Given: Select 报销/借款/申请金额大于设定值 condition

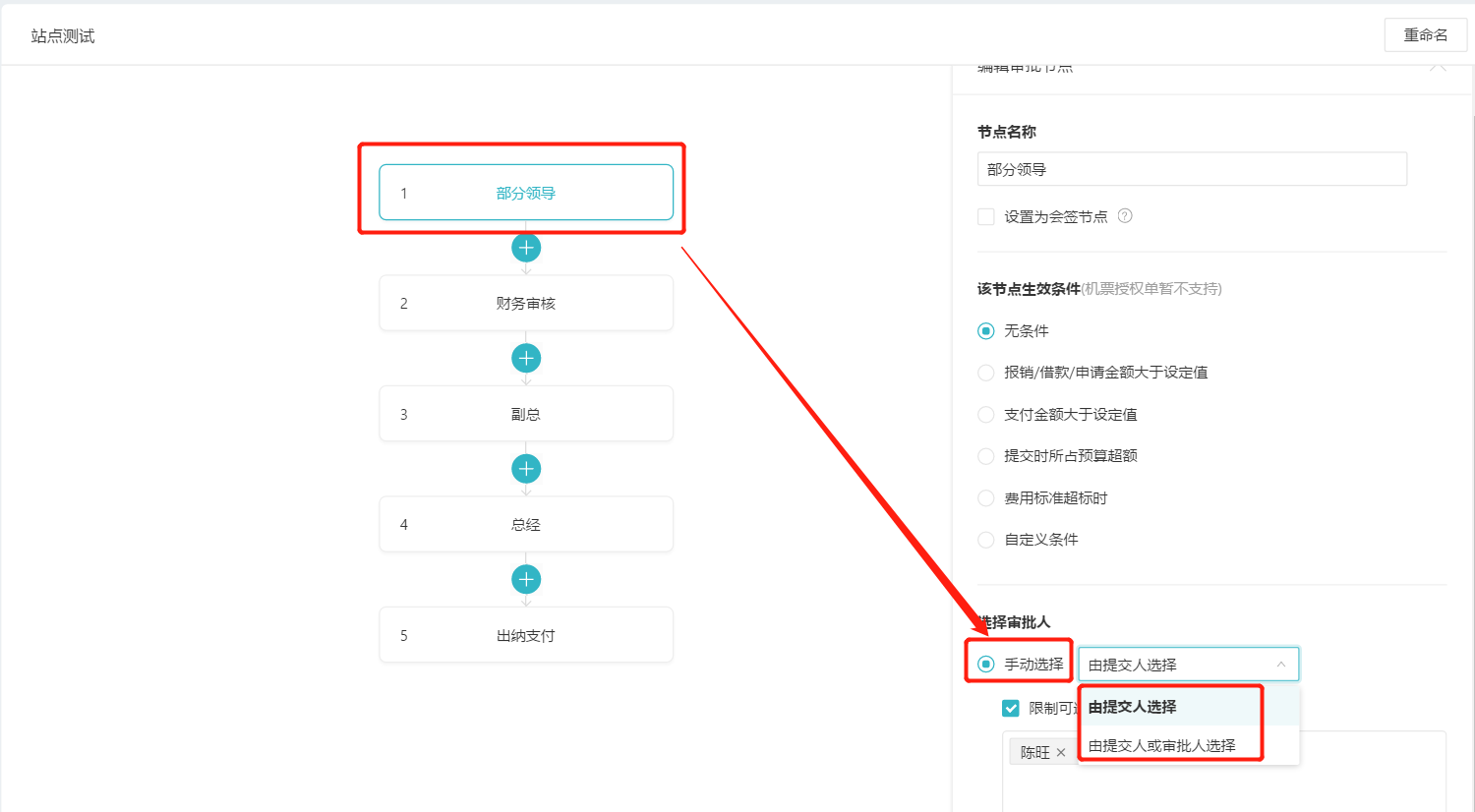Looking at the screenshot, I should [985, 373].
